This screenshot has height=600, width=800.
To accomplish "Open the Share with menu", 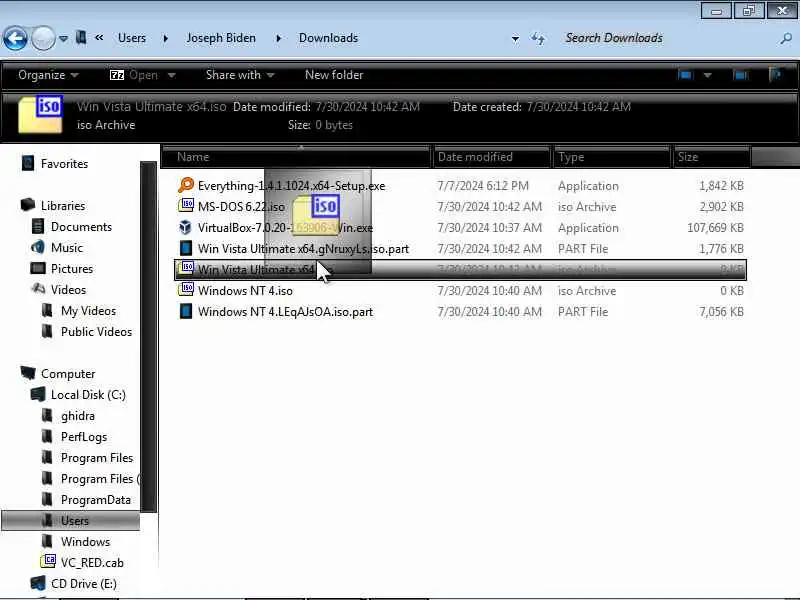I will 240,75.
